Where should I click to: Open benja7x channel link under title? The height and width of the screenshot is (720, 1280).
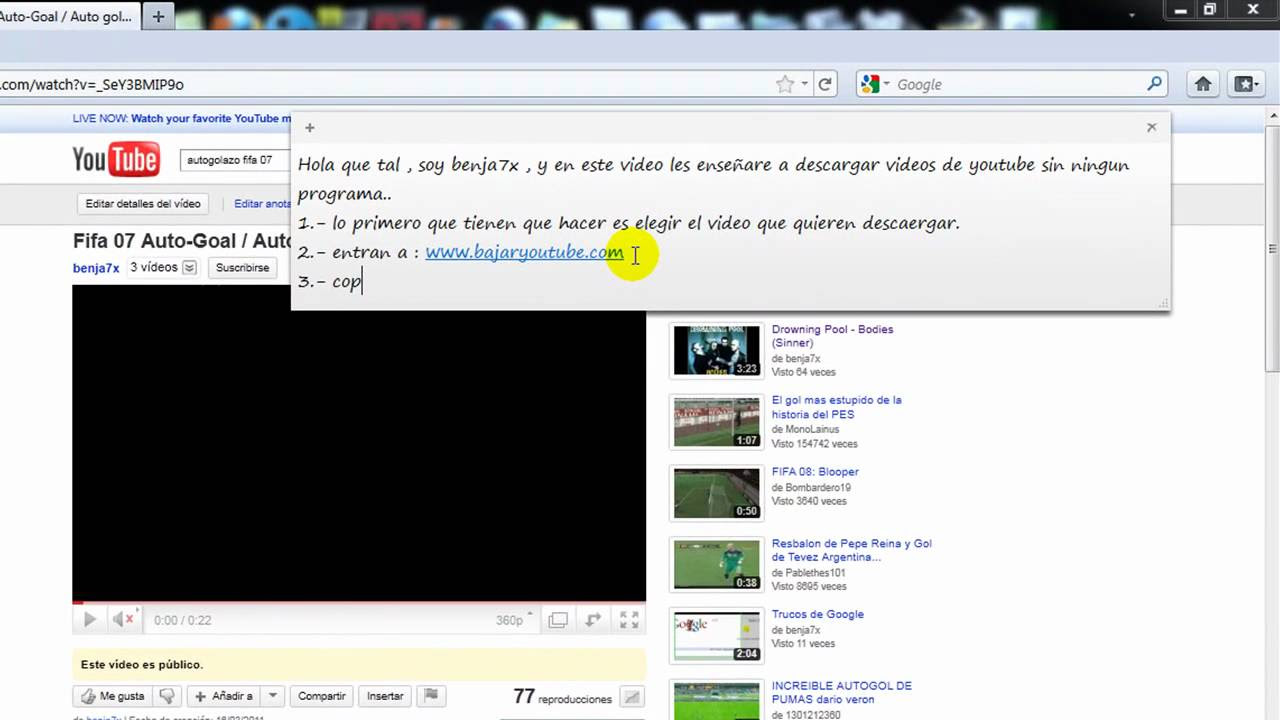(x=96, y=268)
